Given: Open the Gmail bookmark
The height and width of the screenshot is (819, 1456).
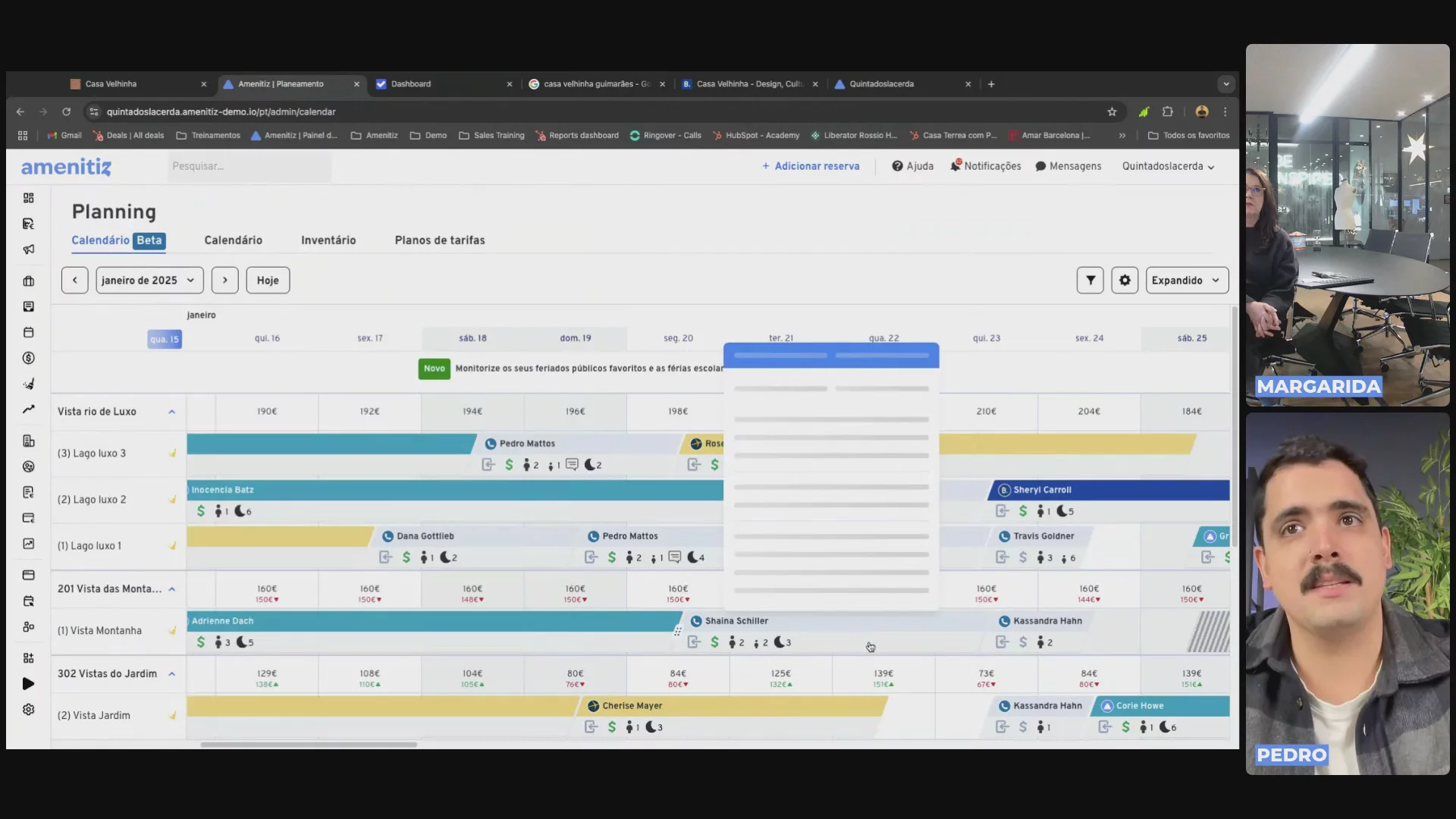Looking at the screenshot, I should (64, 136).
